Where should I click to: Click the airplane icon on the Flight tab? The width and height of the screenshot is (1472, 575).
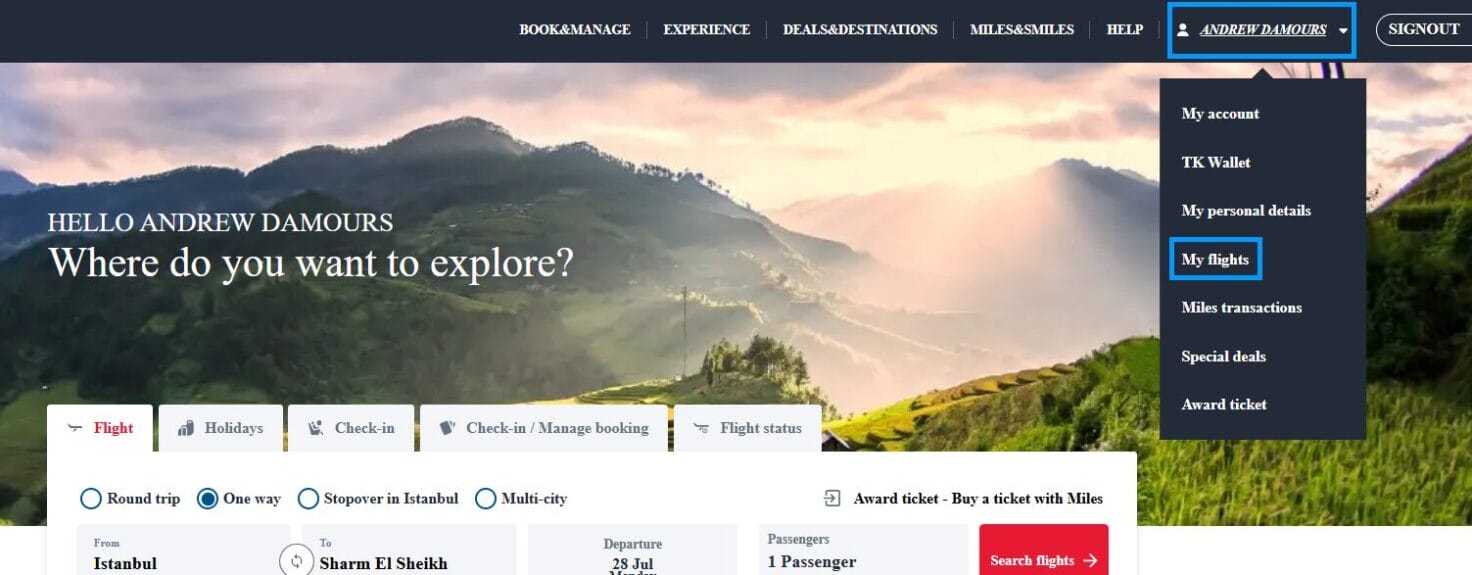tap(74, 428)
